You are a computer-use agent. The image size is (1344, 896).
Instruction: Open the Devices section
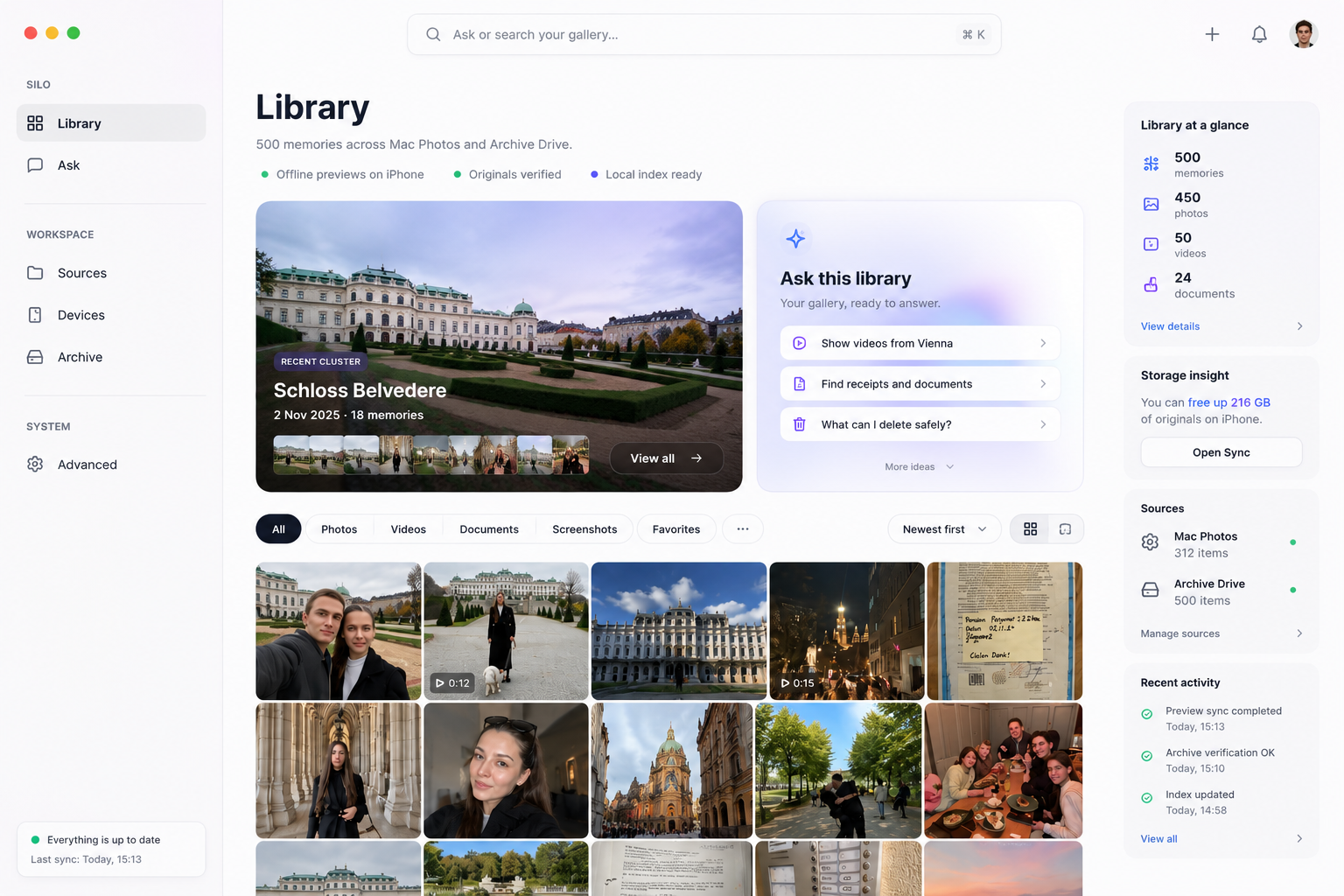(x=111, y=315)
